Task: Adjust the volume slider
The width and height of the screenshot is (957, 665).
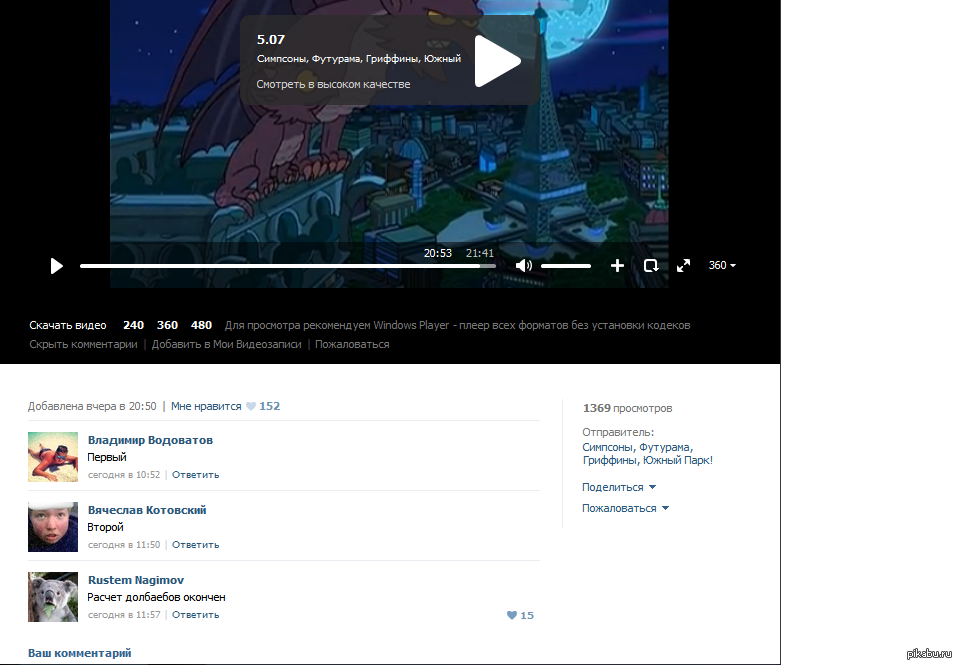Action: point(566,266)
